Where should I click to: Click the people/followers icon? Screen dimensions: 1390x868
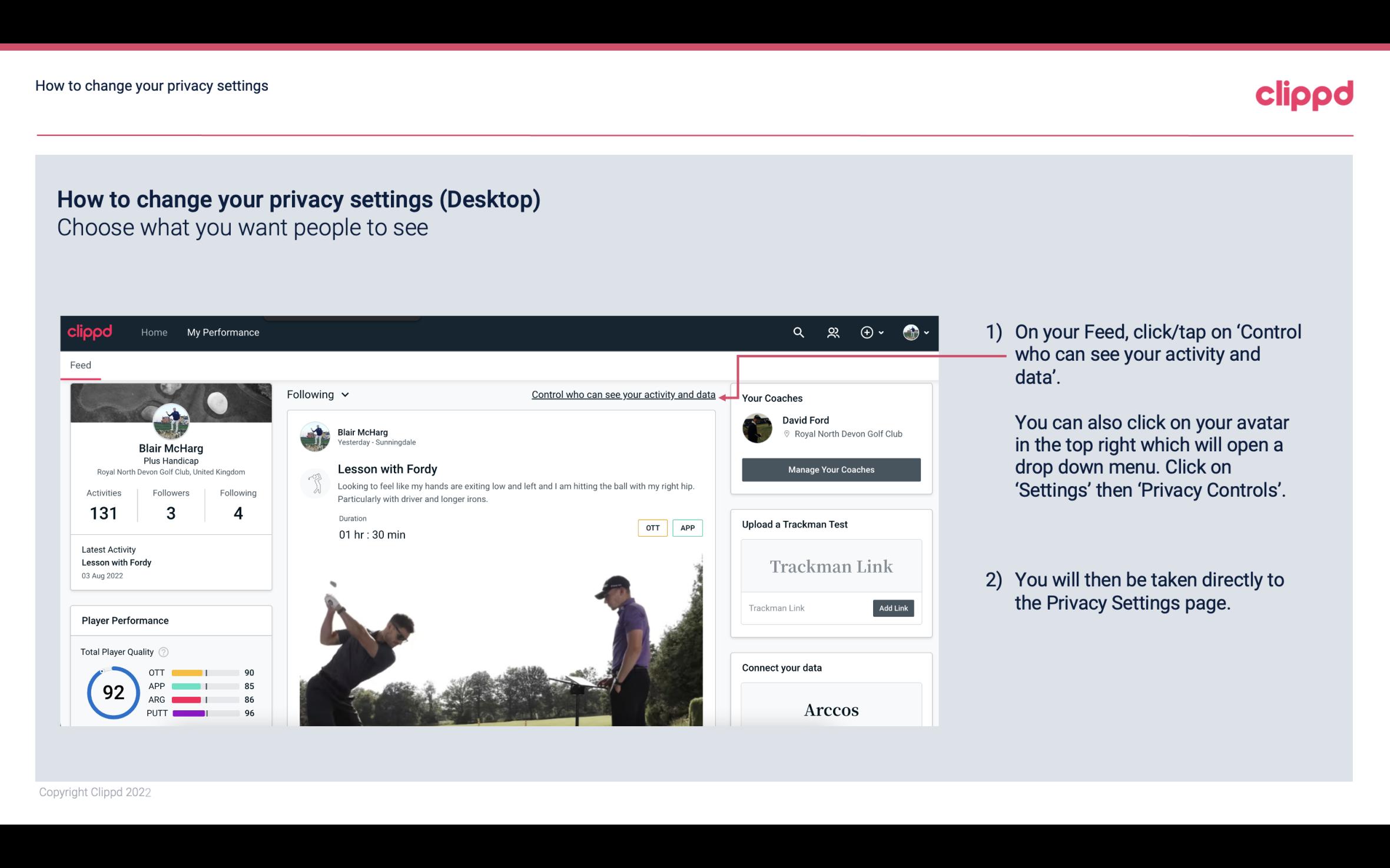coord(832,332)
